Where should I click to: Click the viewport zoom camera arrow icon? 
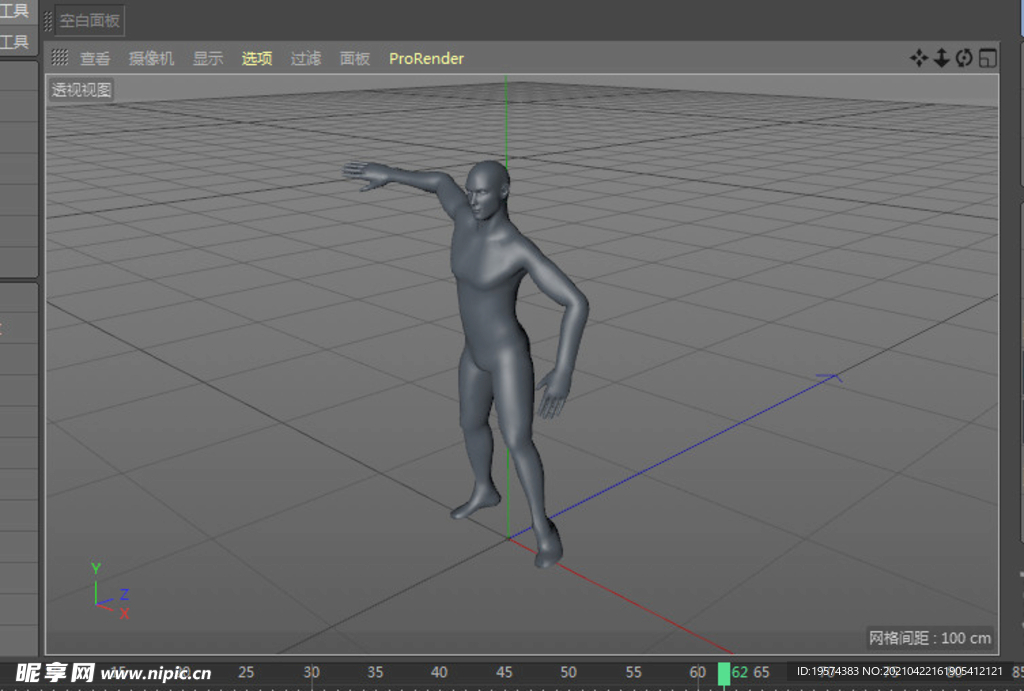pos(941,58)
